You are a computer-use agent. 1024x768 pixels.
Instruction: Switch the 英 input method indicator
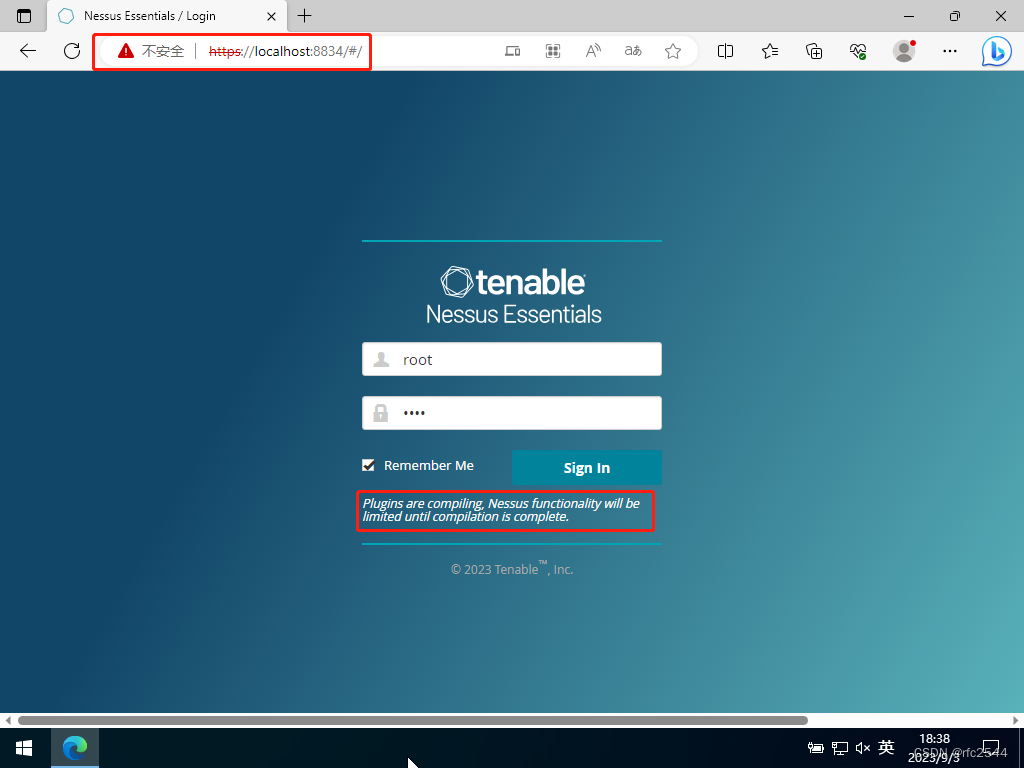[x=886, y=747]
